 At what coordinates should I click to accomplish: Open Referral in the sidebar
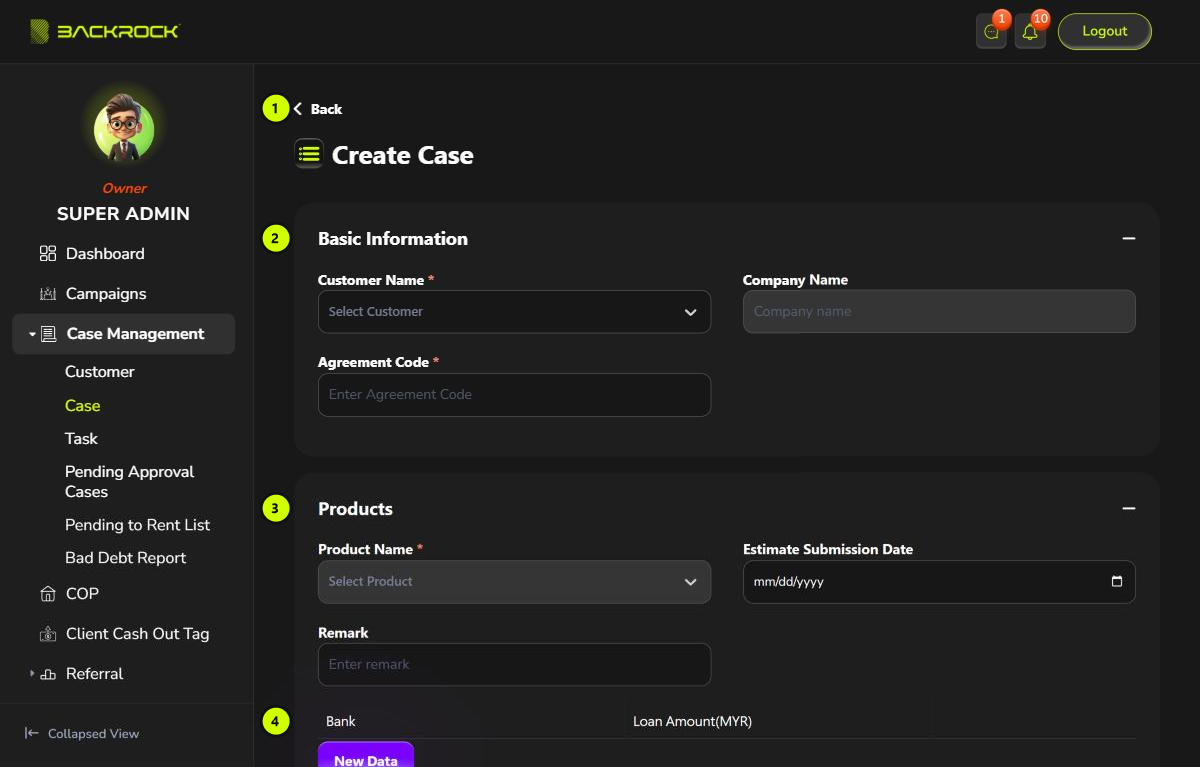point(94,674)
